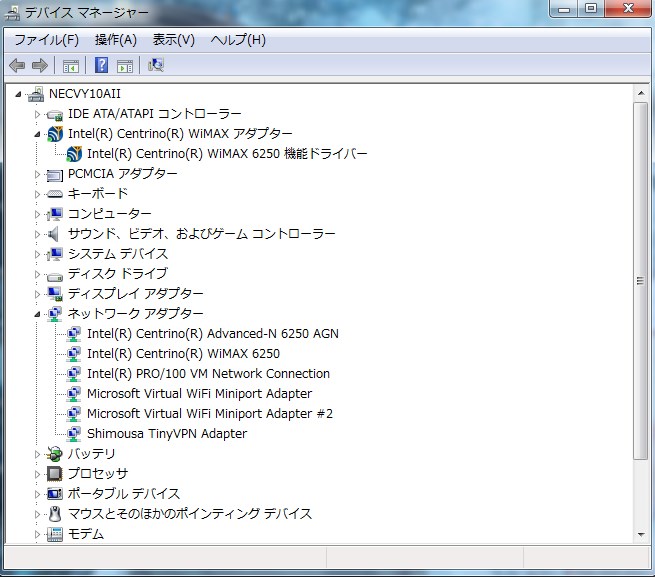
Task: Select the ディスク ドライブ label
Action: click(x=118, y=274)
